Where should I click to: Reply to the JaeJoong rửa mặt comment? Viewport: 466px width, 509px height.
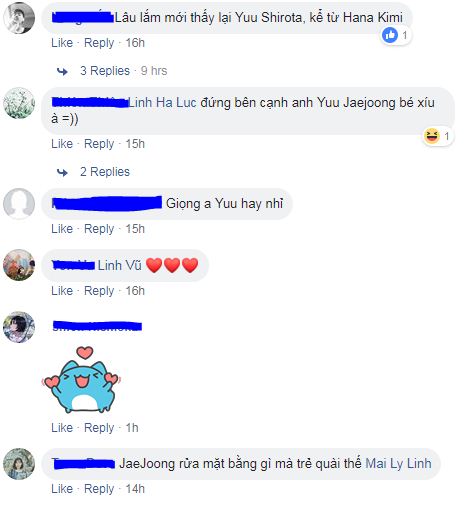point(99,489)
